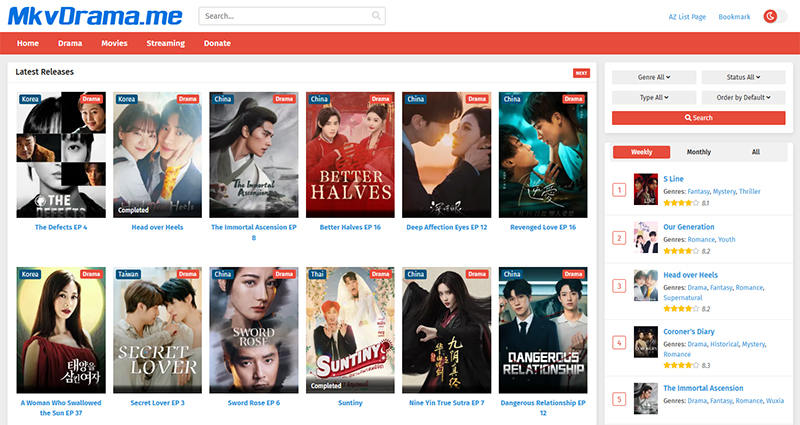Click the Historical genre link under Coroner's Diary
Screen dimensions: 800x425
coord(724,344)
